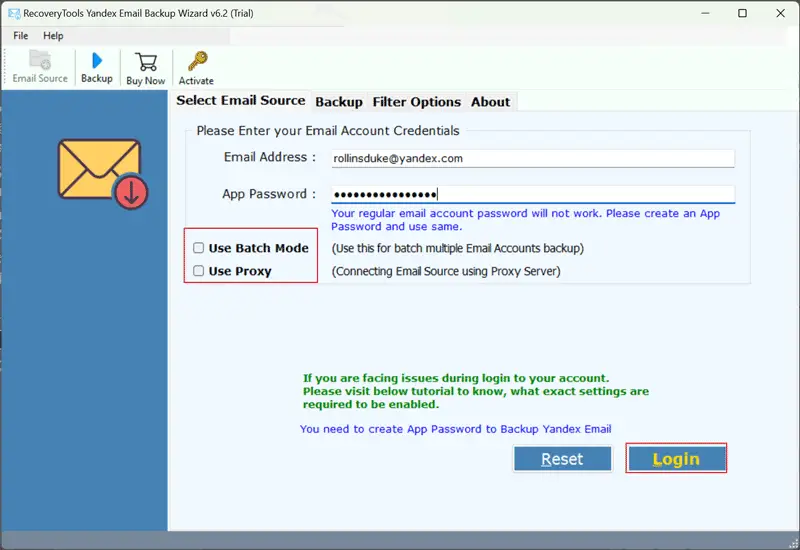Click the Activate key icon
This screenshot has width=800, height=550.
click(196, 68)
